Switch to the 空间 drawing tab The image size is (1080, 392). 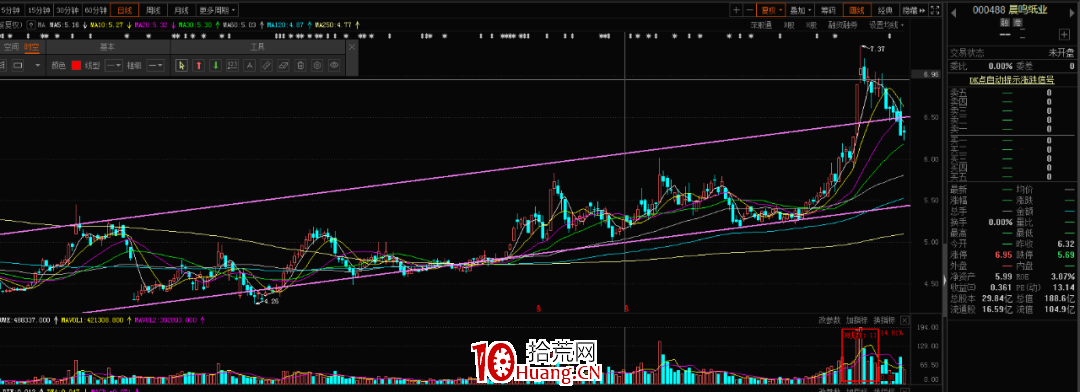tap(10, 48)
